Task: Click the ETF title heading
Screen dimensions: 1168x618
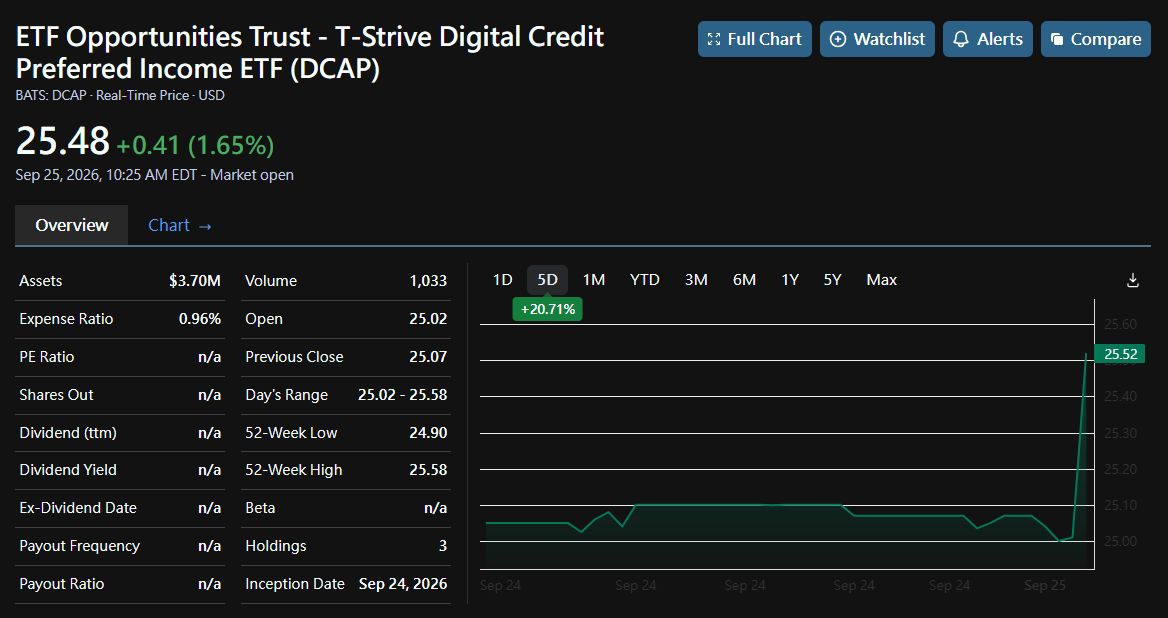Action: 310,52
